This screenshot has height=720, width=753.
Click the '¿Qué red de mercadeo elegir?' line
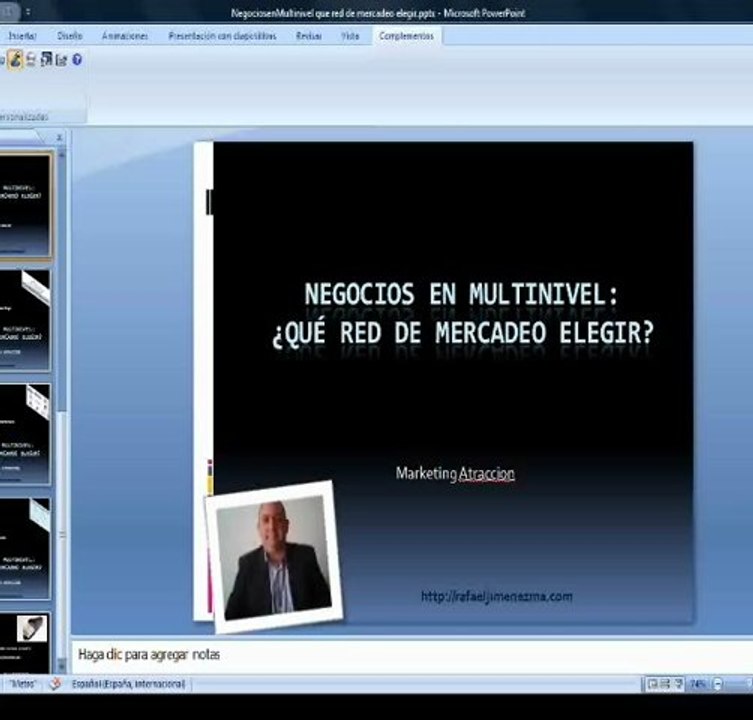(463, 332)
